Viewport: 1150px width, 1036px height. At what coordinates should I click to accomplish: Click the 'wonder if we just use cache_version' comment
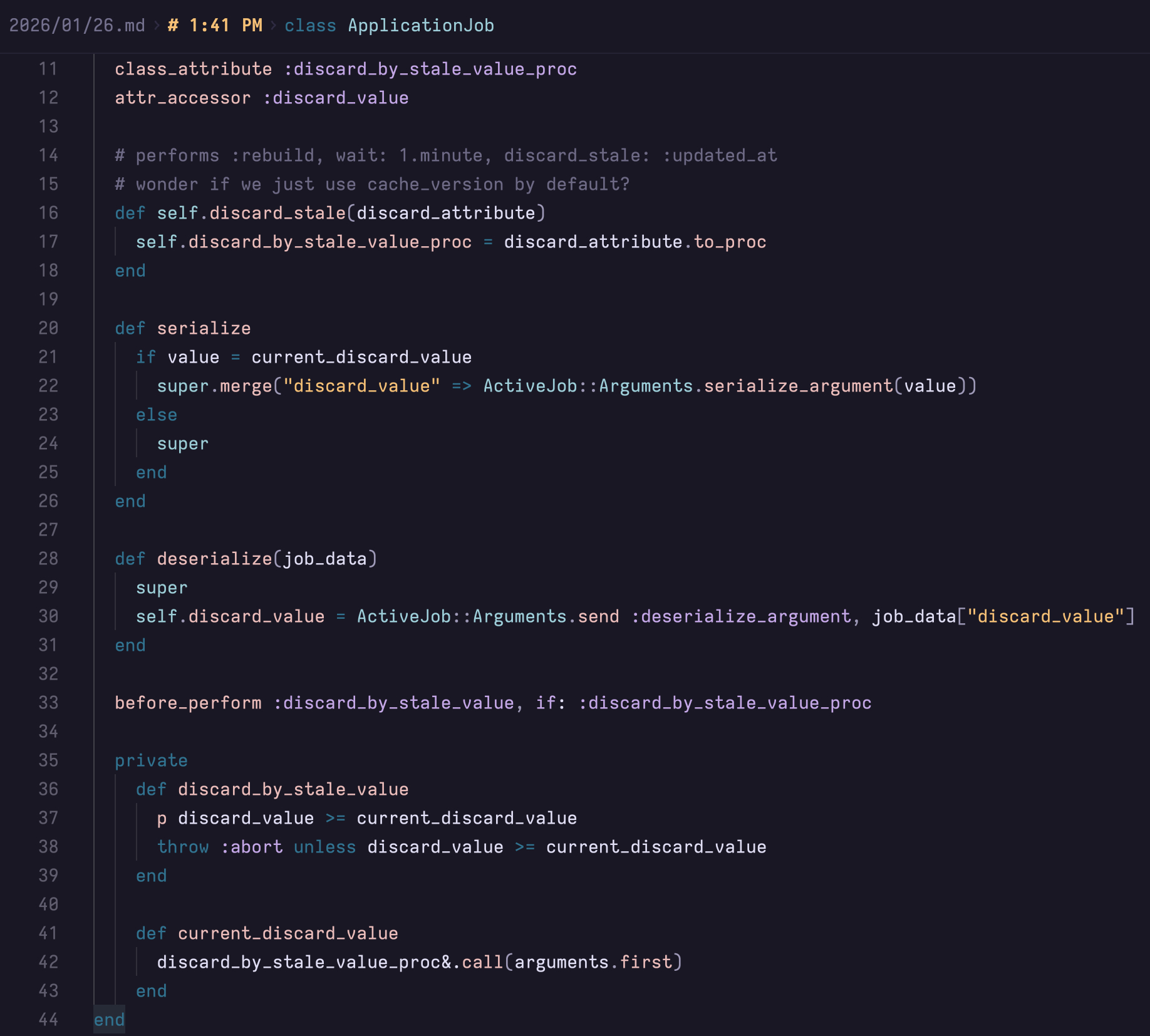(372, 185)
